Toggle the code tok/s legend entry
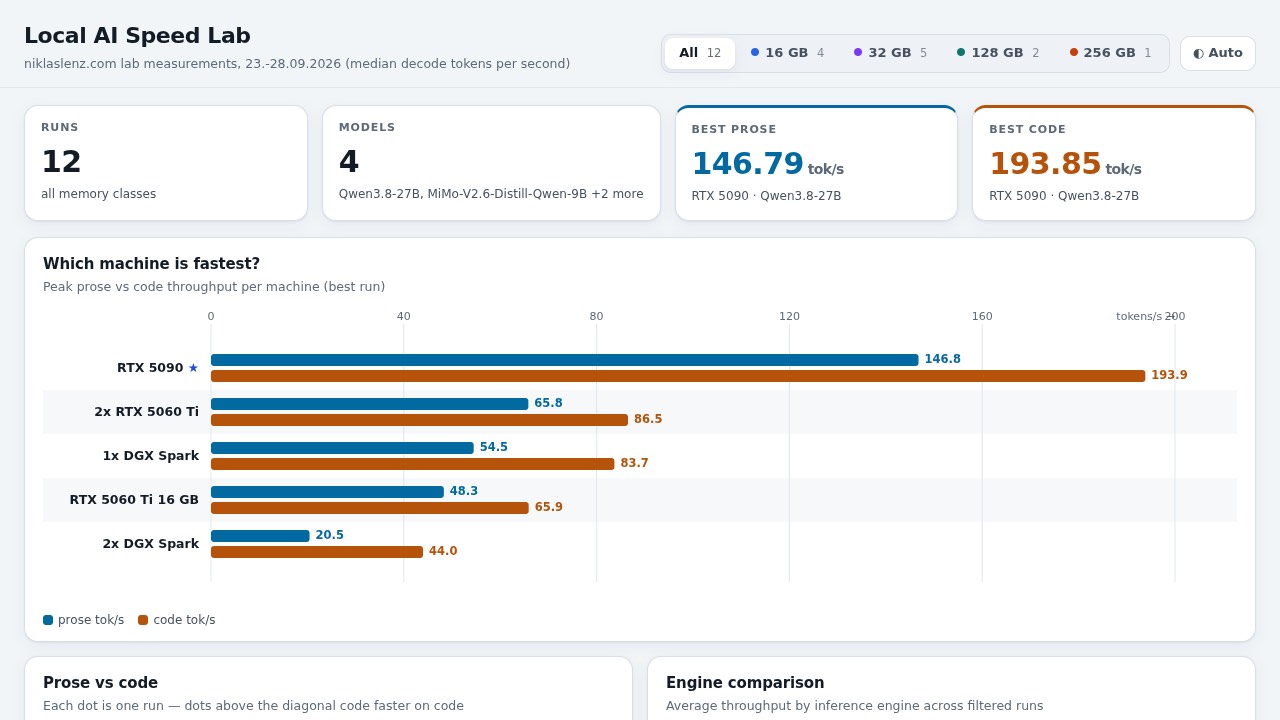 pyautogui.click(x=177, y=620)
